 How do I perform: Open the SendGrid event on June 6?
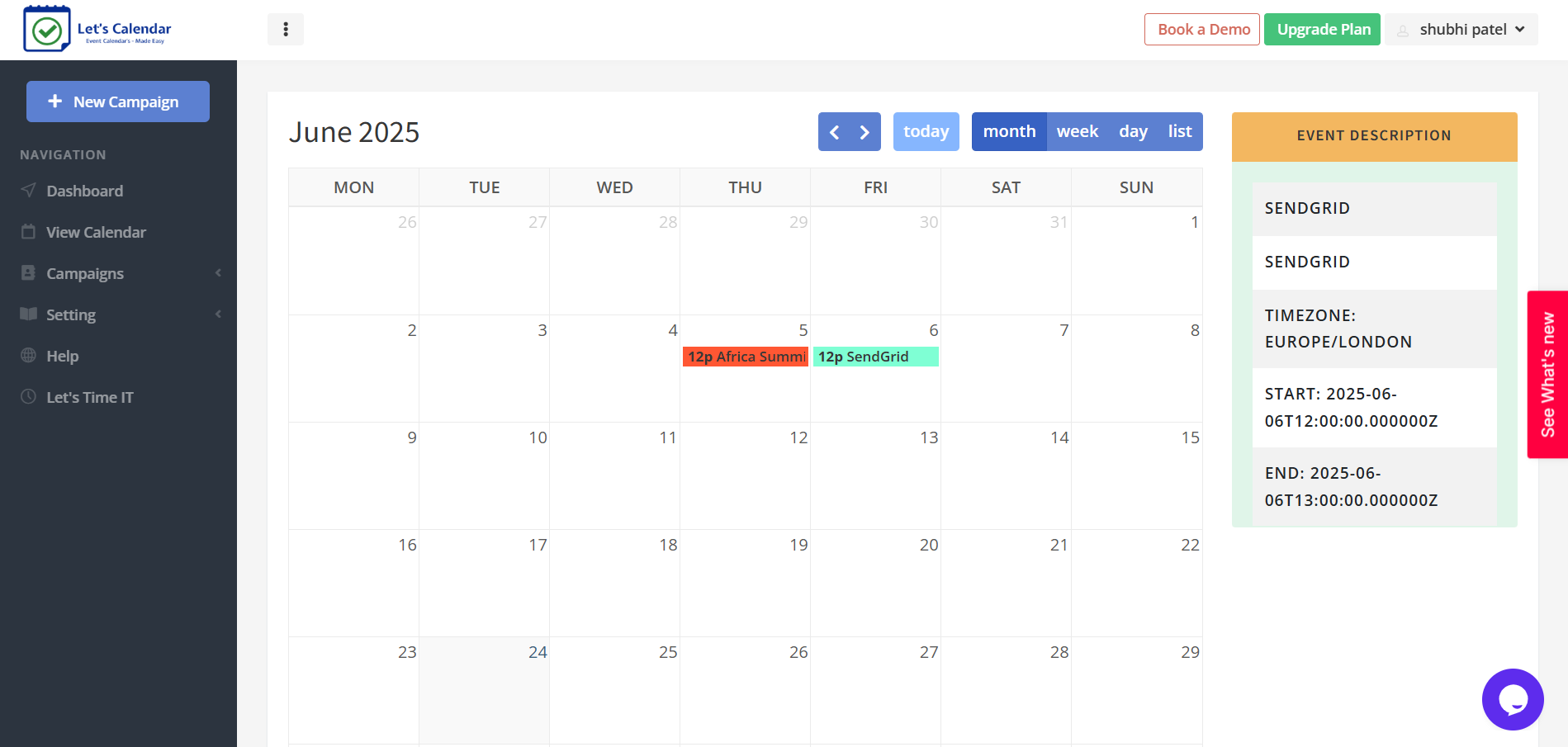pyautogui.click(x=875, y=357)
